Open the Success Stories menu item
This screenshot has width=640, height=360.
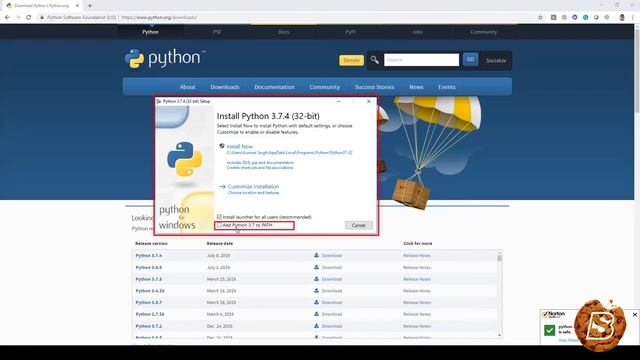374,87
